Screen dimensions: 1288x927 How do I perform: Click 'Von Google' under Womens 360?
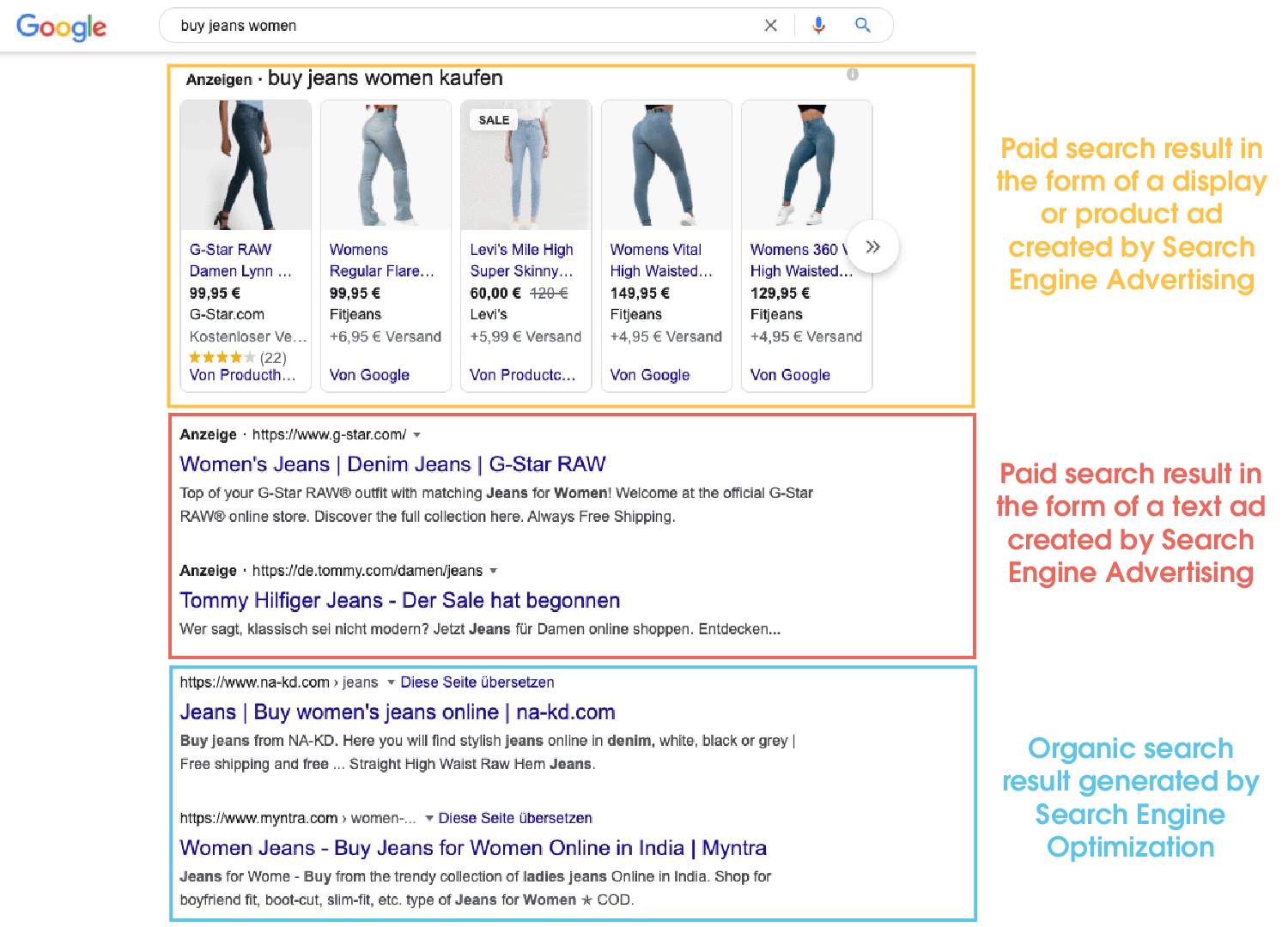790,375
